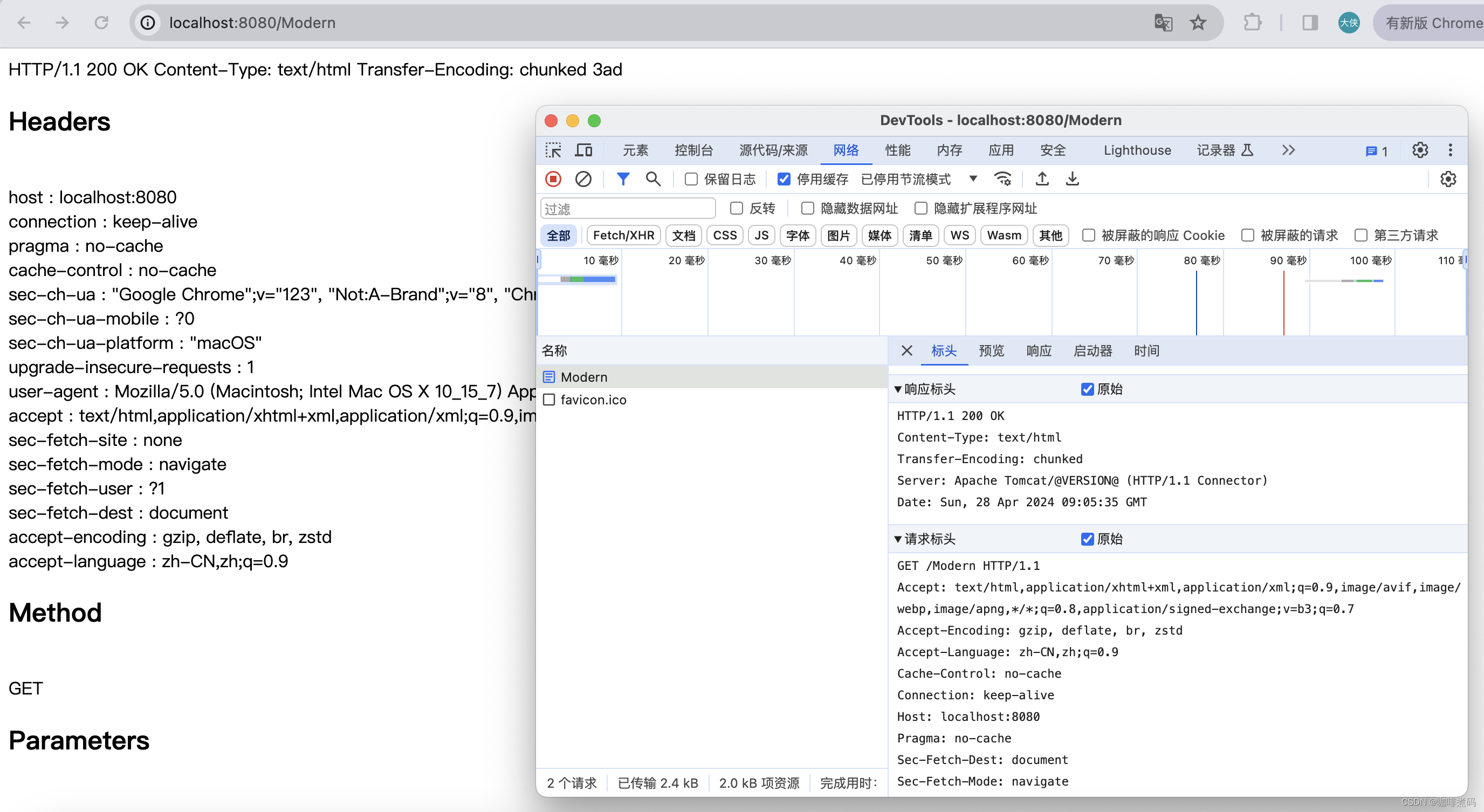Enable the 保留日志 checkbox
This screenshot has height=812, width=1484.
click(x=691, y=179)
